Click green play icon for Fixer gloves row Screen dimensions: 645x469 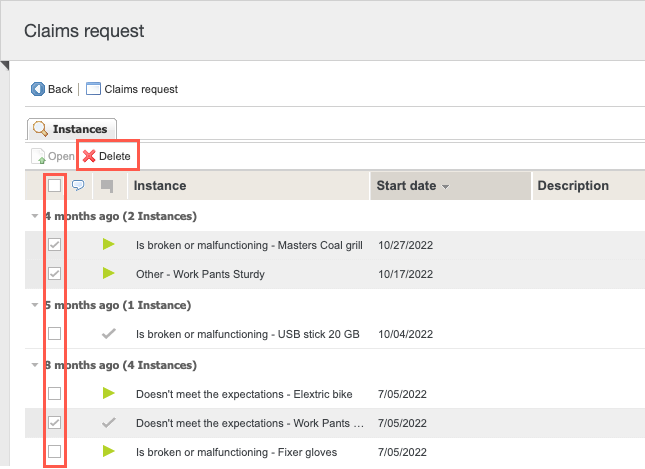(109, 452)
